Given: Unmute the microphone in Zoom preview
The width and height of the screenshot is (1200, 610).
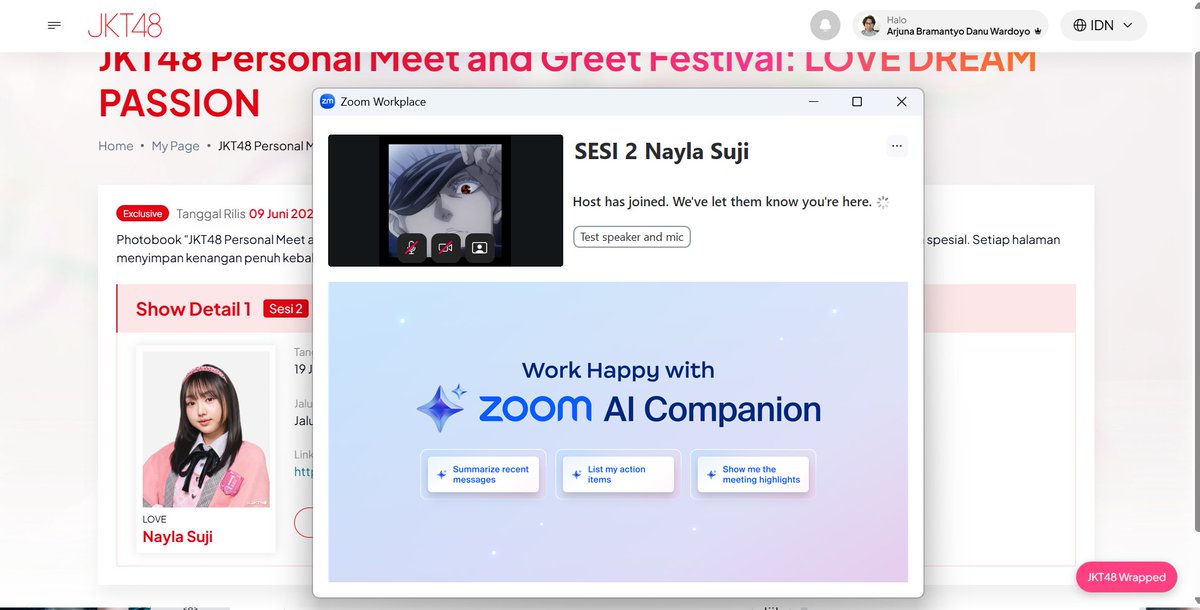Looking at the screenshot, I should pyautogui.click(x=412, y=247).
